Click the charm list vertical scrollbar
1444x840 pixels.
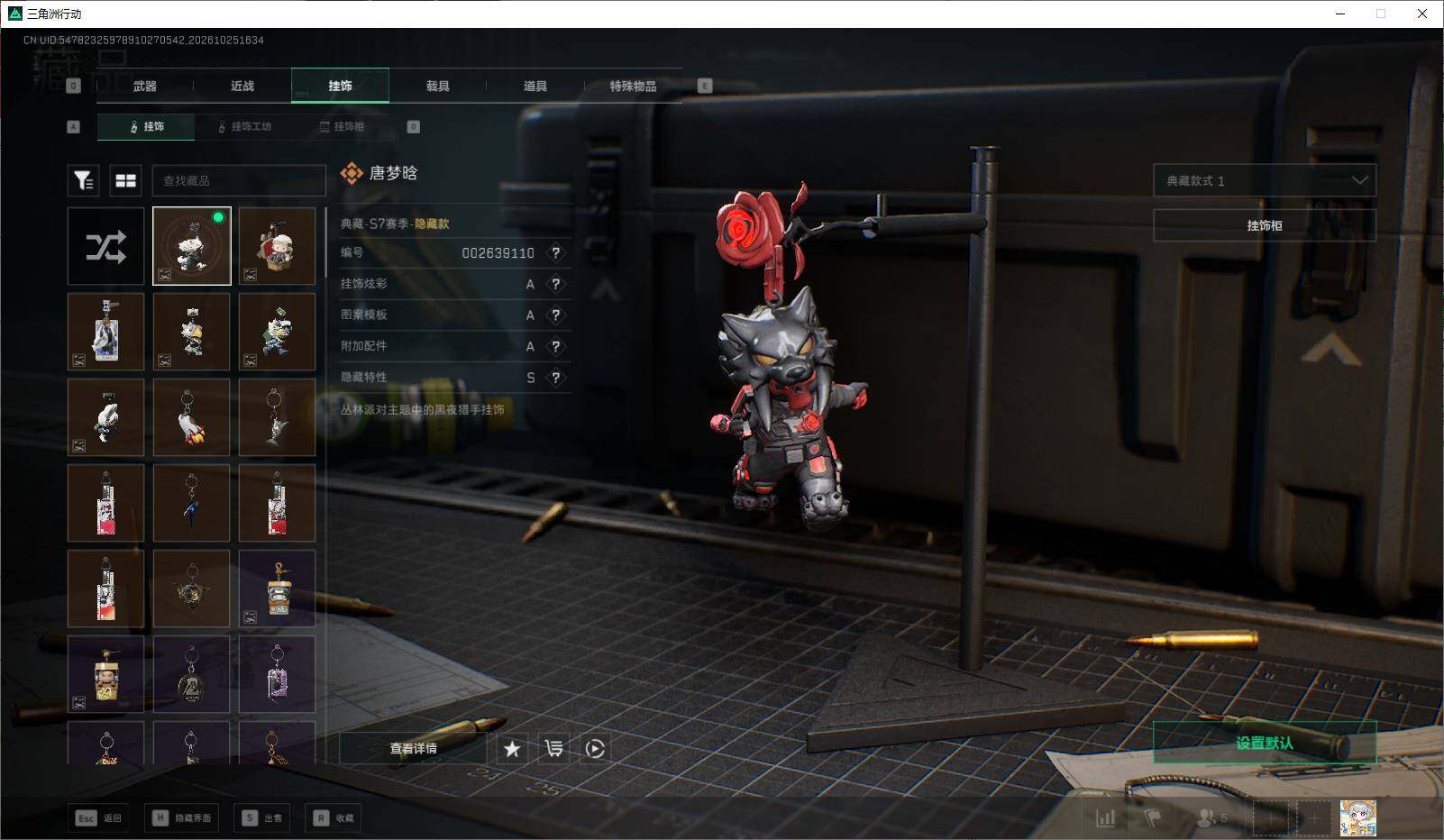tap(324, 243)
